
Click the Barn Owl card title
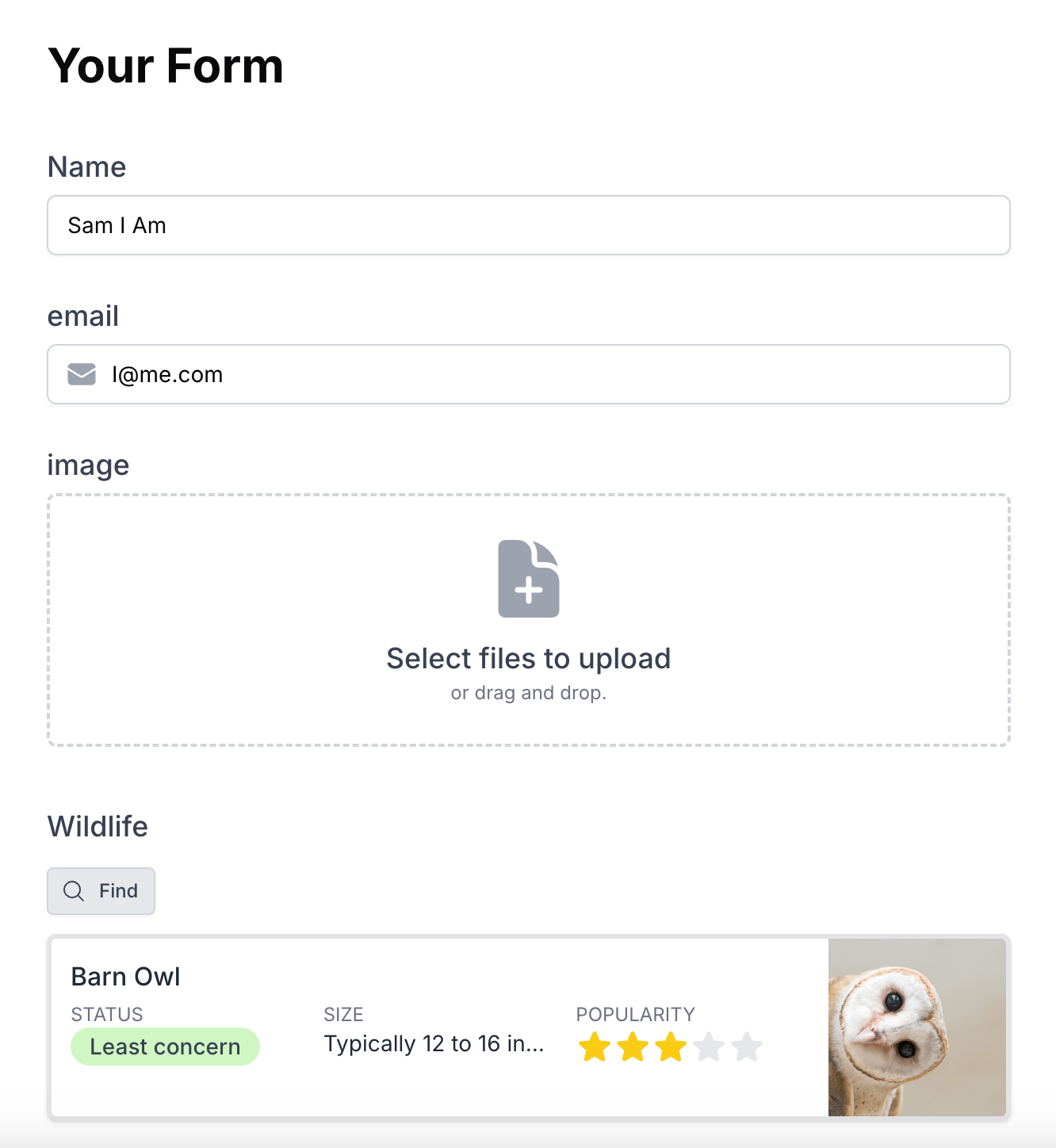click(126, 977)
